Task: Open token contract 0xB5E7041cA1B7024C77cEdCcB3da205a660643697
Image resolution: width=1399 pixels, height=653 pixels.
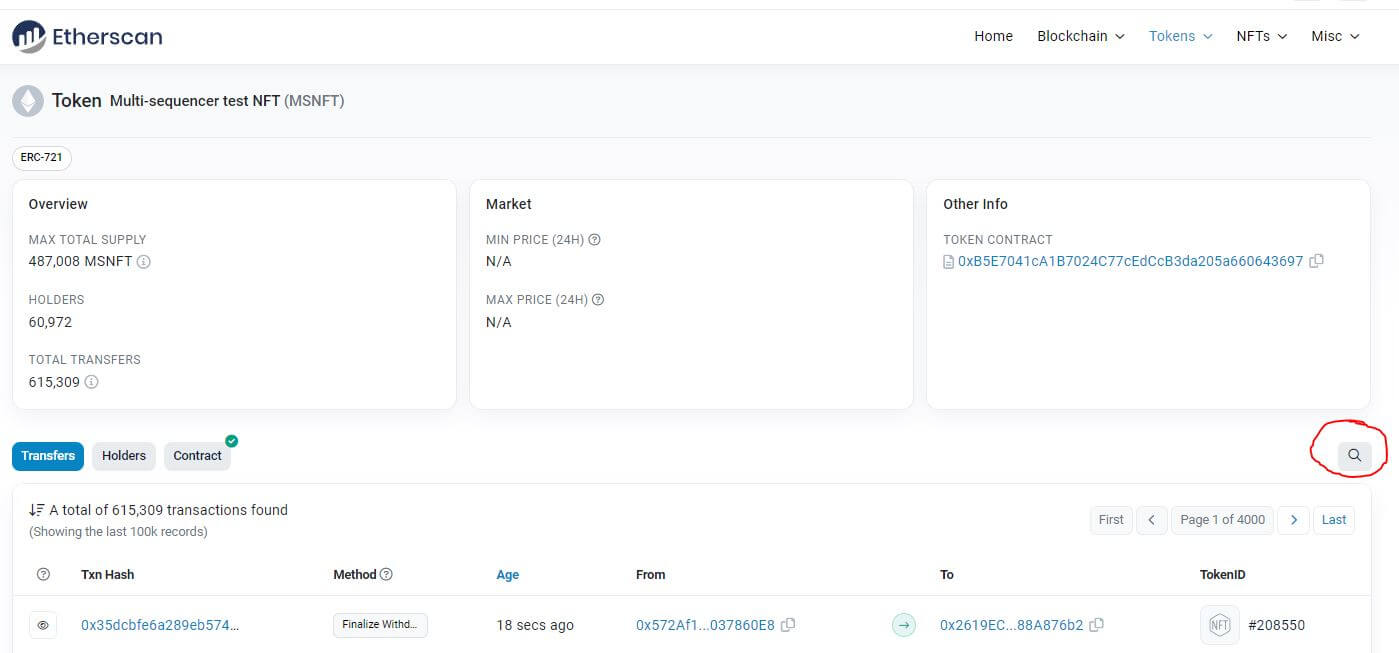Action: [1130, 261]
